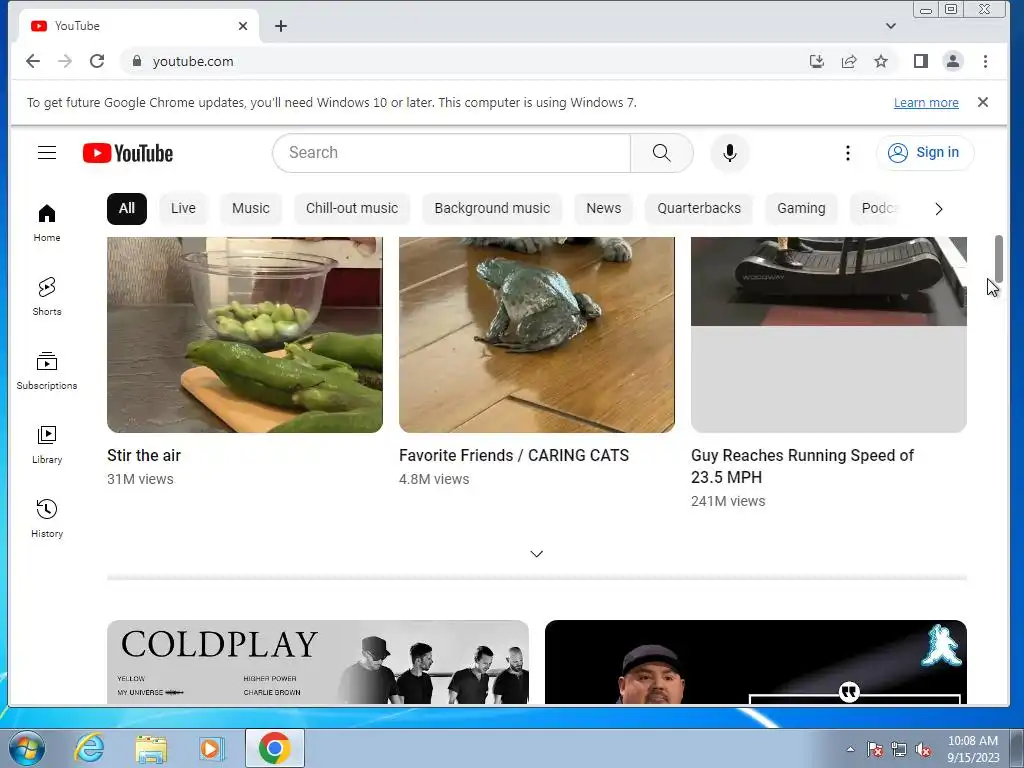Screen dimensions: 1024x768
Task: Show hidden system tray icons arrow
Action: pyautogui.click(x=850, y=749)
